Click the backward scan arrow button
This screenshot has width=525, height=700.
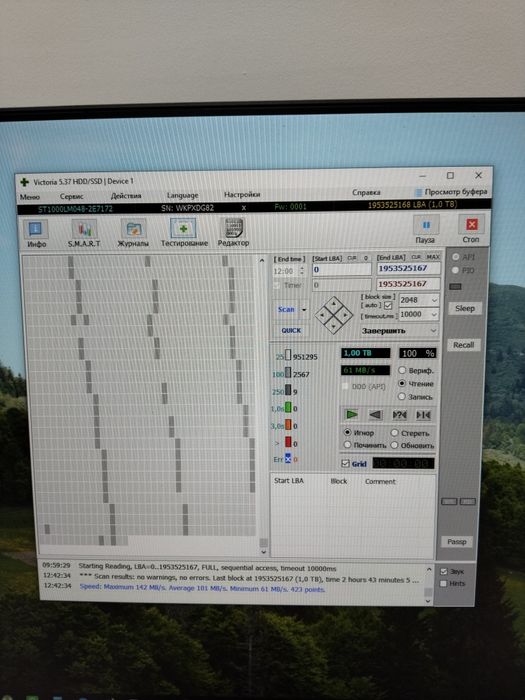point(375,415)
